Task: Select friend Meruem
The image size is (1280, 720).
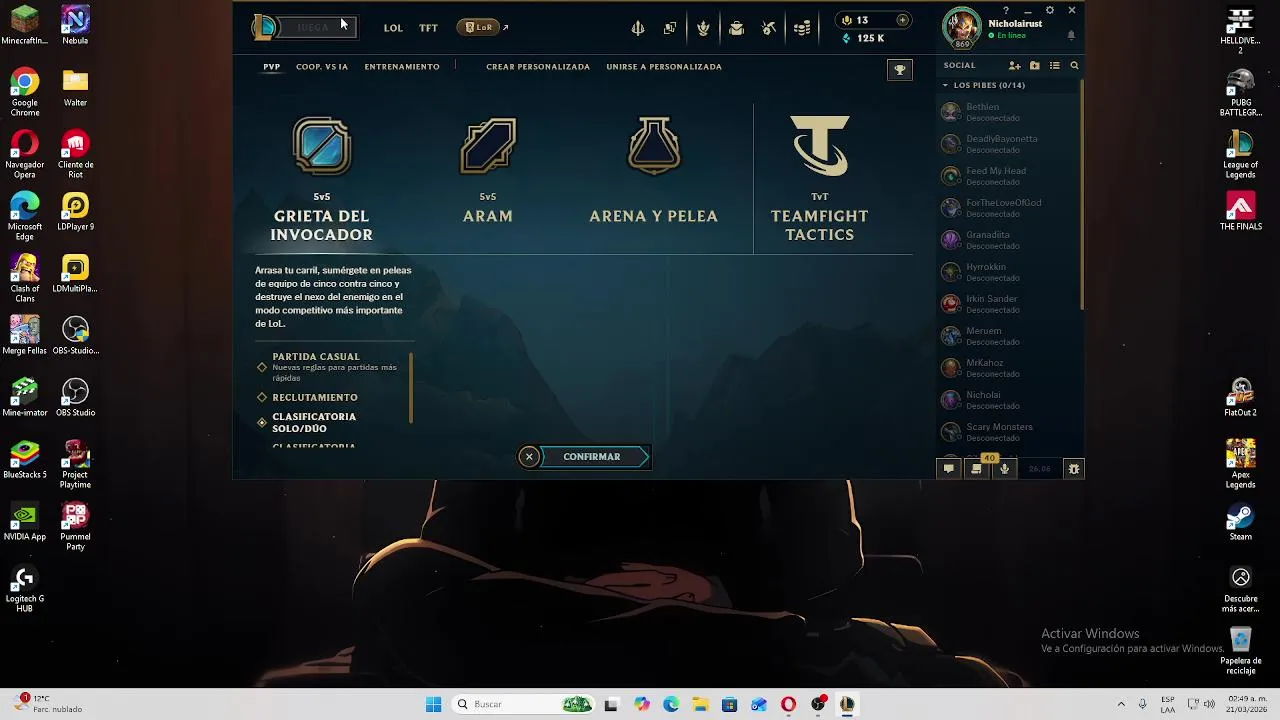Action: click(x=1008, y=336)
